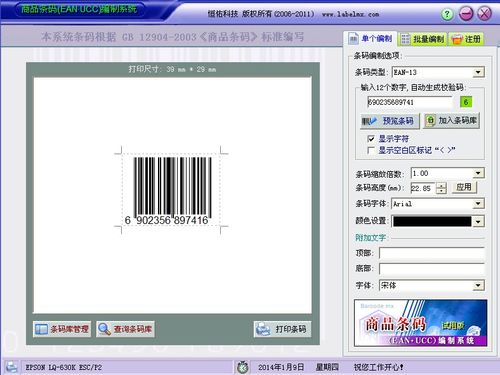Screen dimensions: 500x375
Task: Click the weekday text 星期四
Action: 327,367
